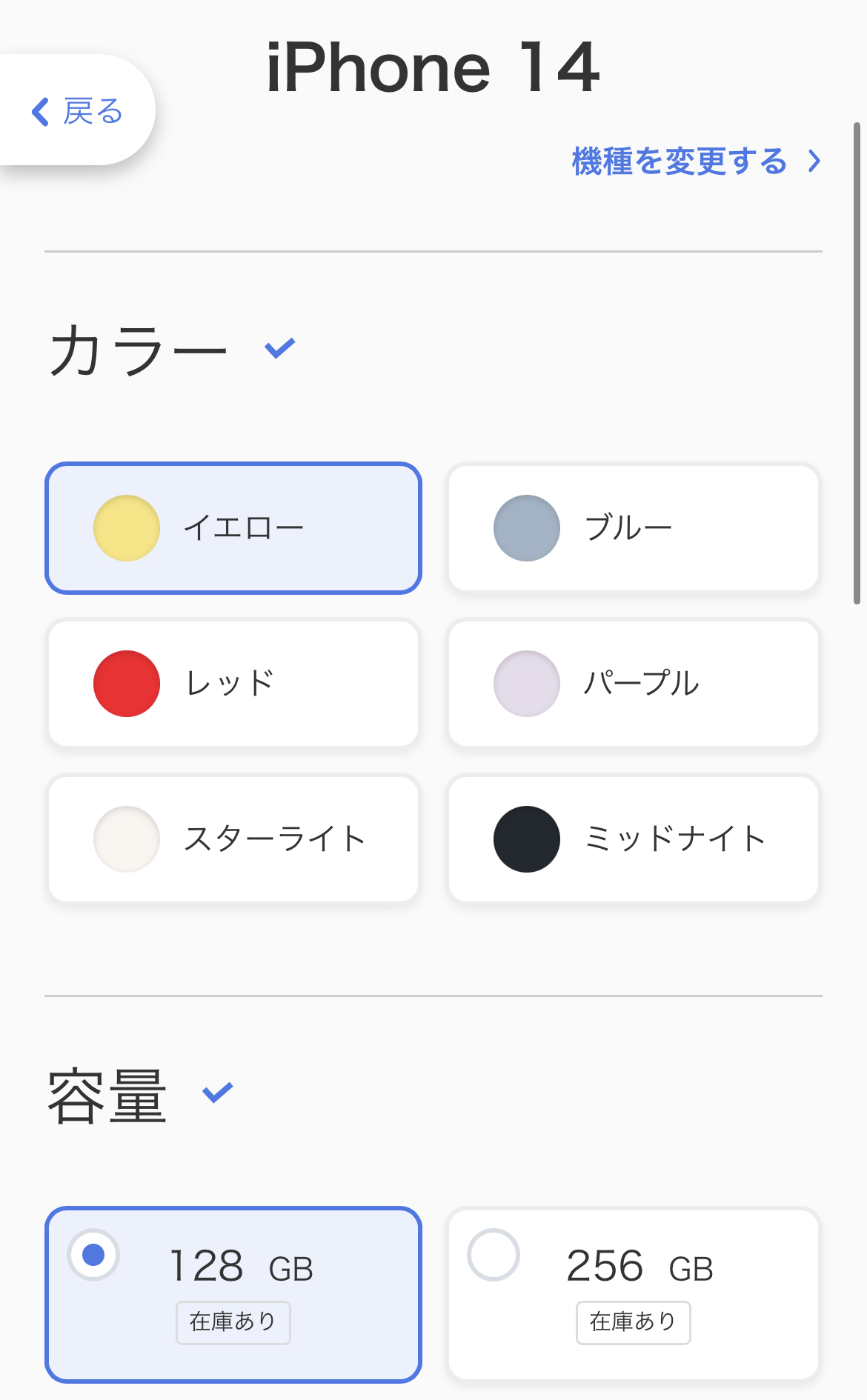The width and height of the screenshot is (867, 1400).
Task: Pick the yellow color swatch
Action: pyautogui.click(x=127, y=528)
